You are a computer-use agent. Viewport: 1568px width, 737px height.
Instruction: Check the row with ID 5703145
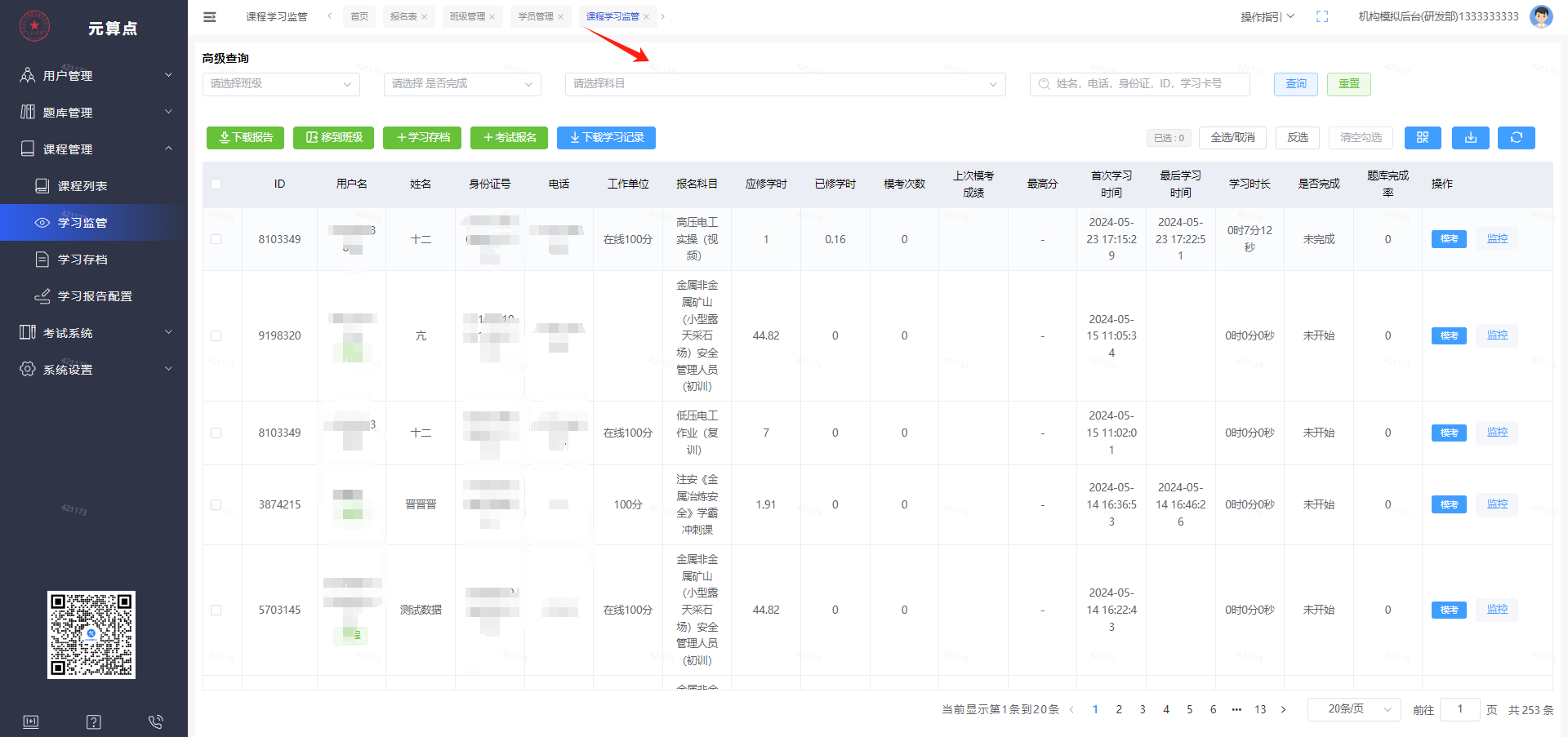pos(216,610)
